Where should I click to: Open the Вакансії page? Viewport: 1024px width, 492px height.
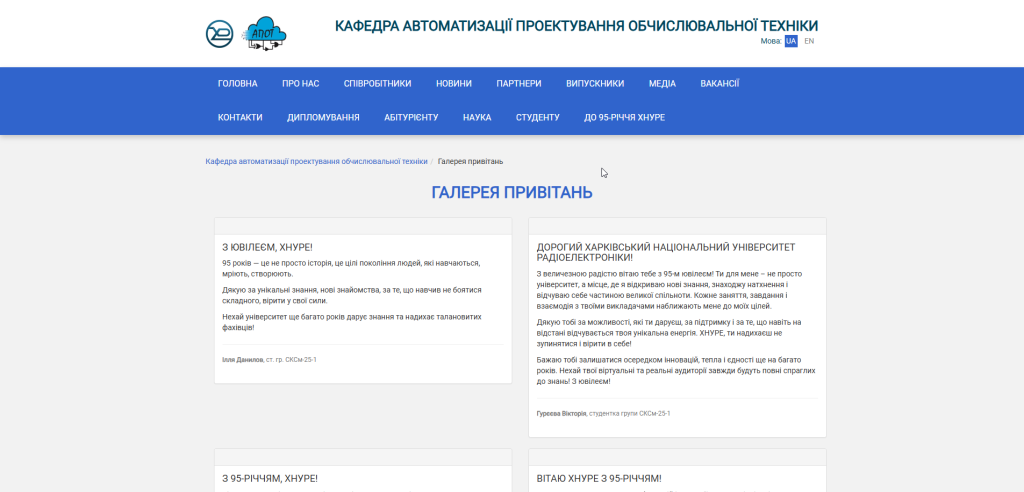click(720, 84)
